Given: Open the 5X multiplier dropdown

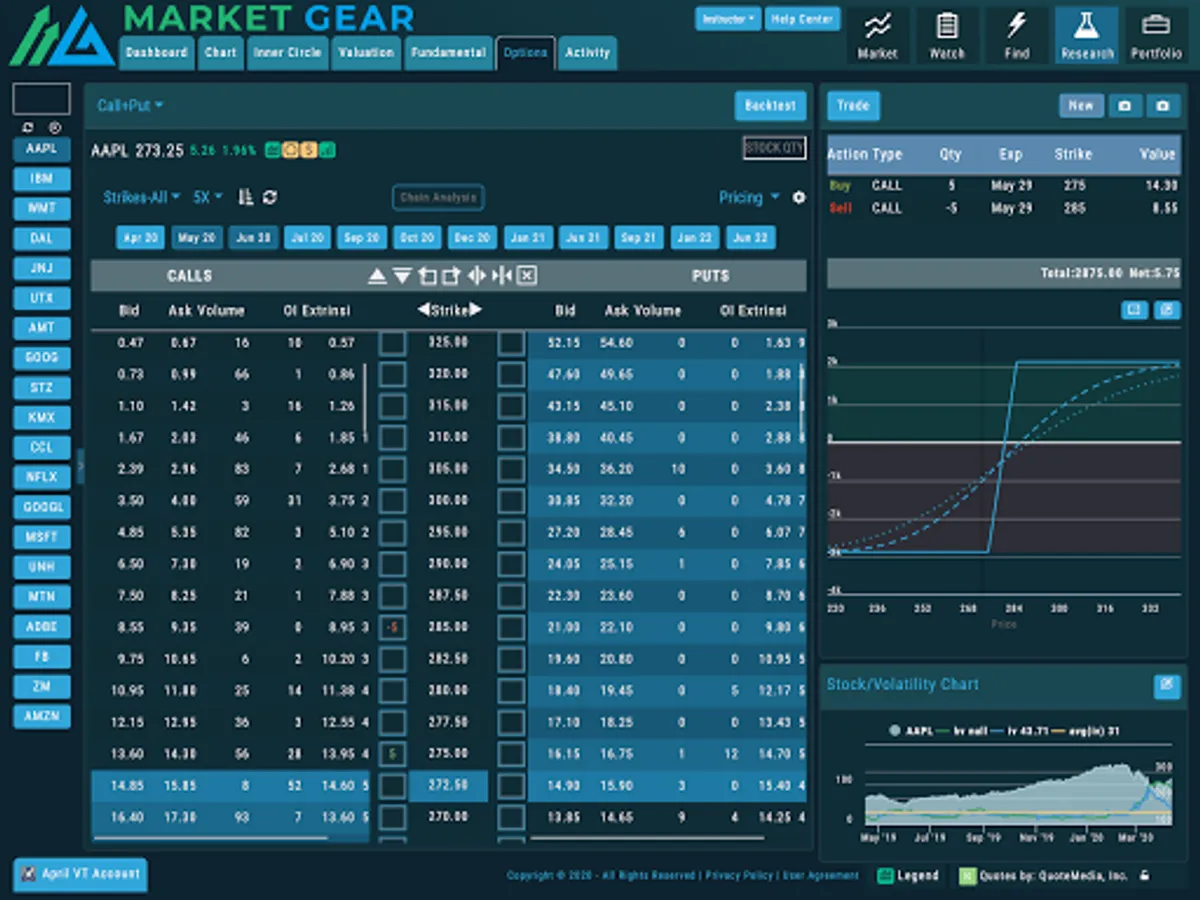Looking at the screenshot, I should point(207,197).
